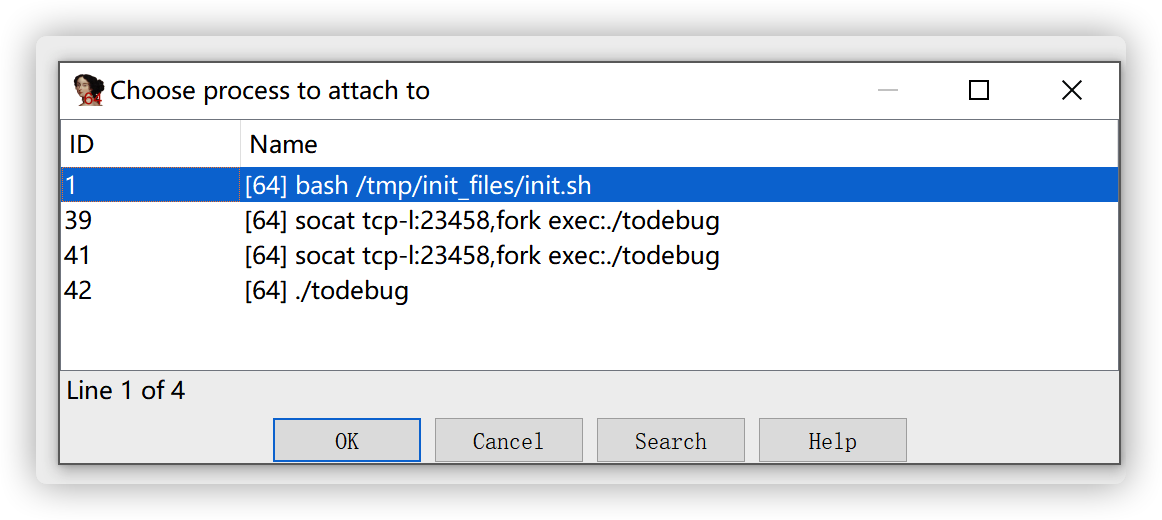Cancel the process attach dialog
Screen dimensions: 1162x520
(508, 441)
